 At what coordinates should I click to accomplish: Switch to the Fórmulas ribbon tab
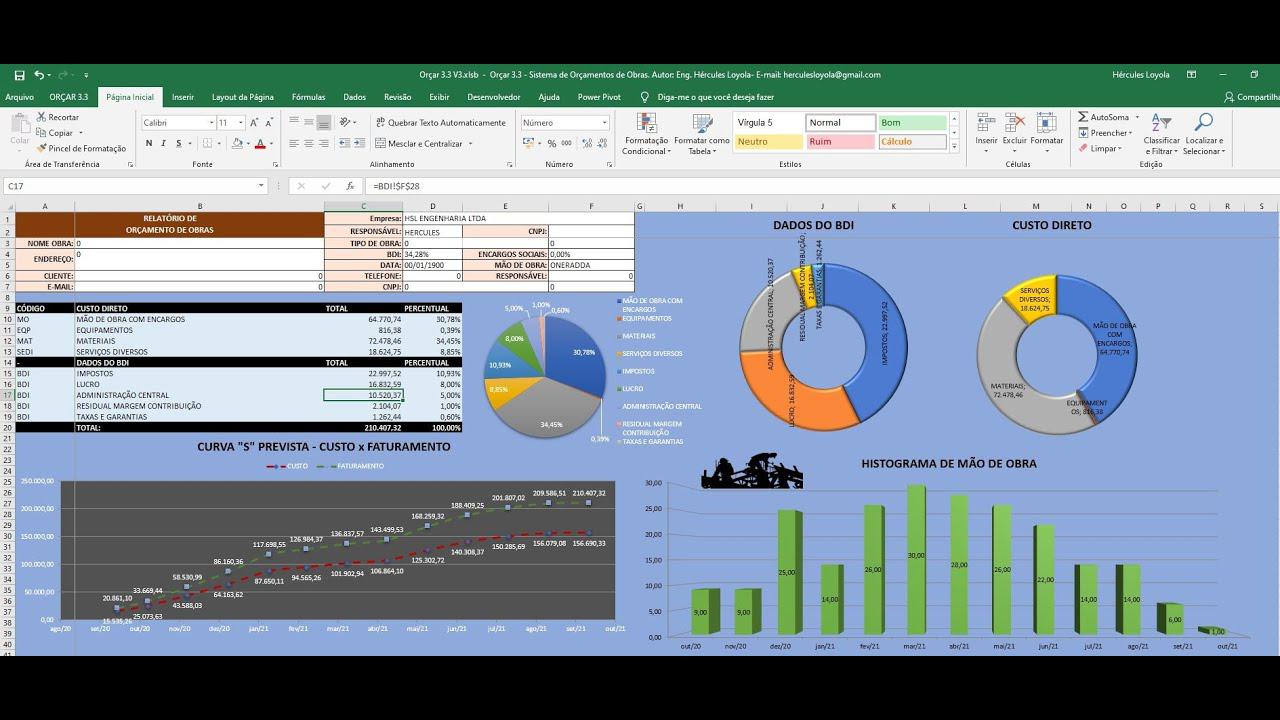308,97
